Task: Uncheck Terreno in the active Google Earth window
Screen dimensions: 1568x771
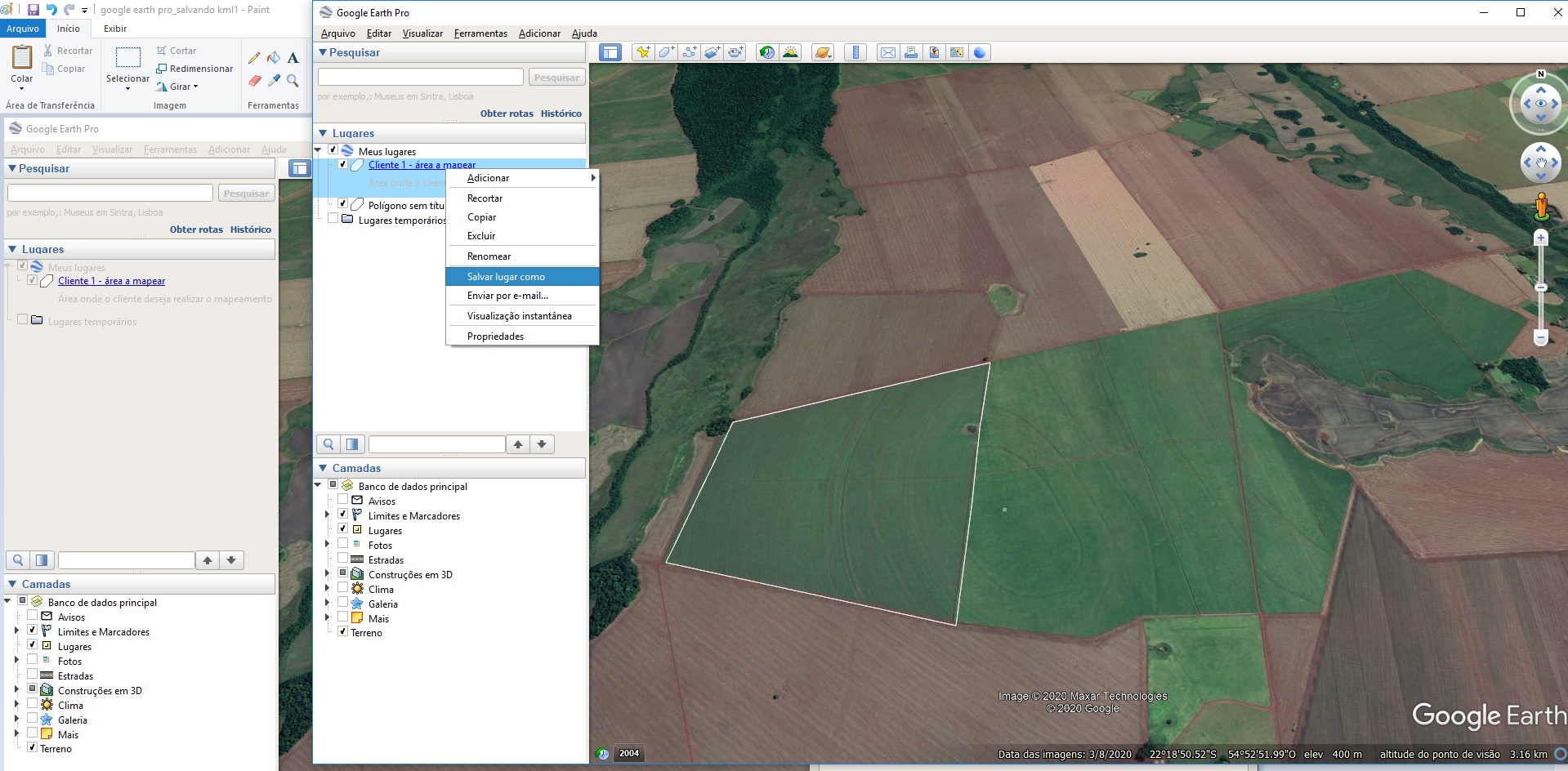Action: tap(343, 631)
